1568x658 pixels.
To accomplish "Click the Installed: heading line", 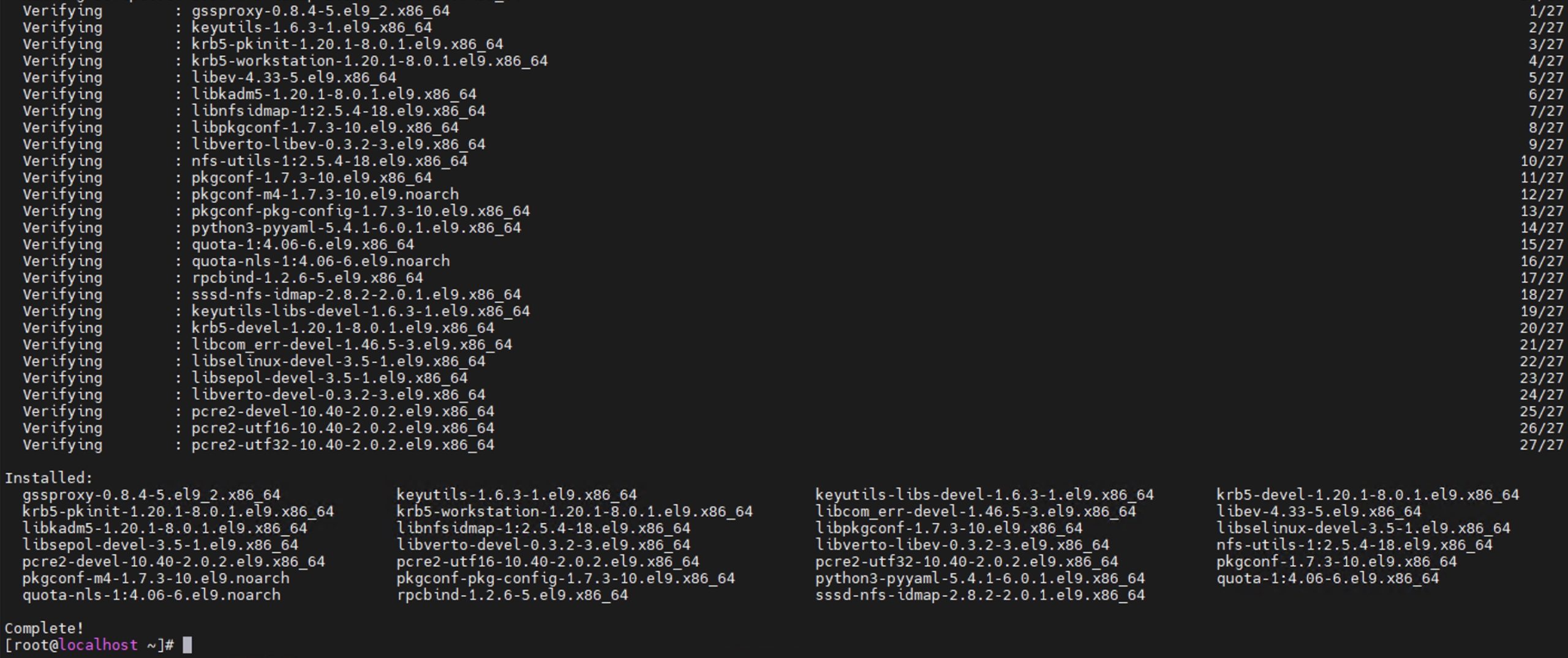I will tap(48, 478).
